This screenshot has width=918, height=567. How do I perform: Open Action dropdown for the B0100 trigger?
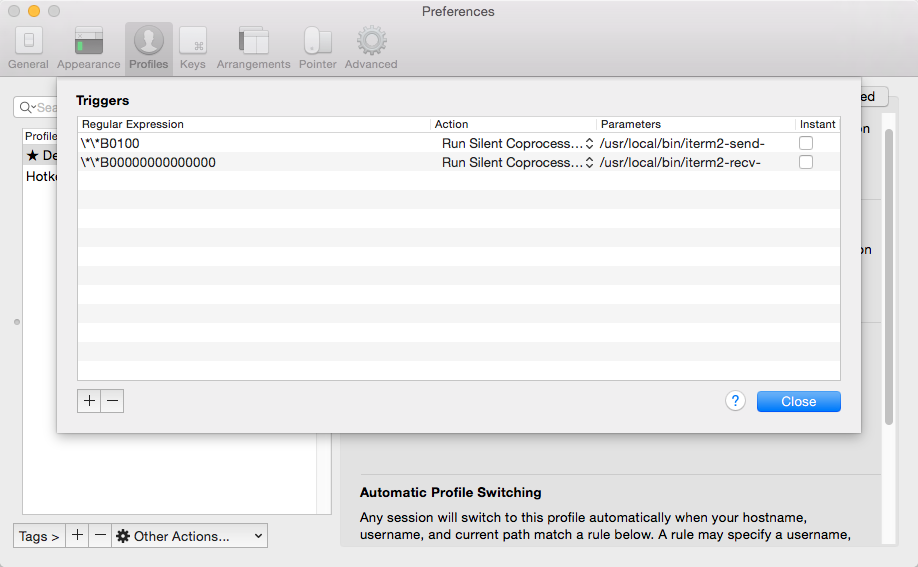tap(515, 143)
